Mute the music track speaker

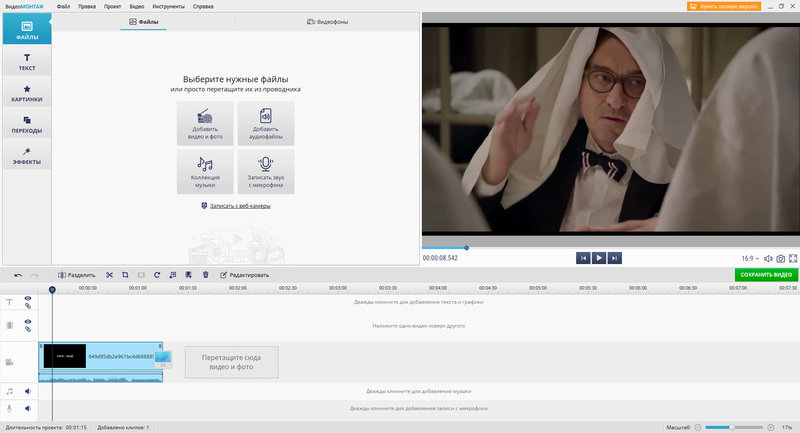[28, 391]
